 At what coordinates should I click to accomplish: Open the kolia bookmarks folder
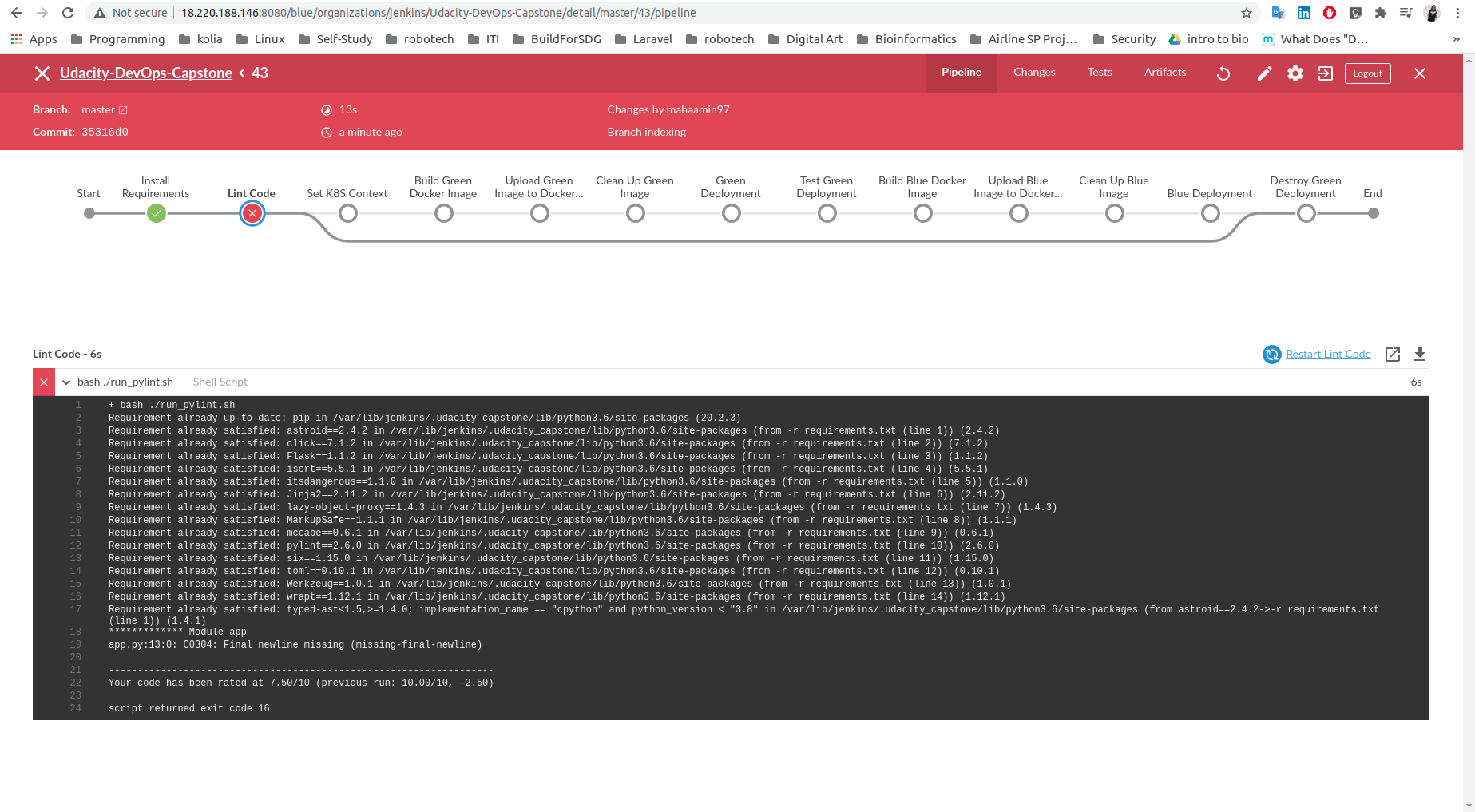point(200,39)
